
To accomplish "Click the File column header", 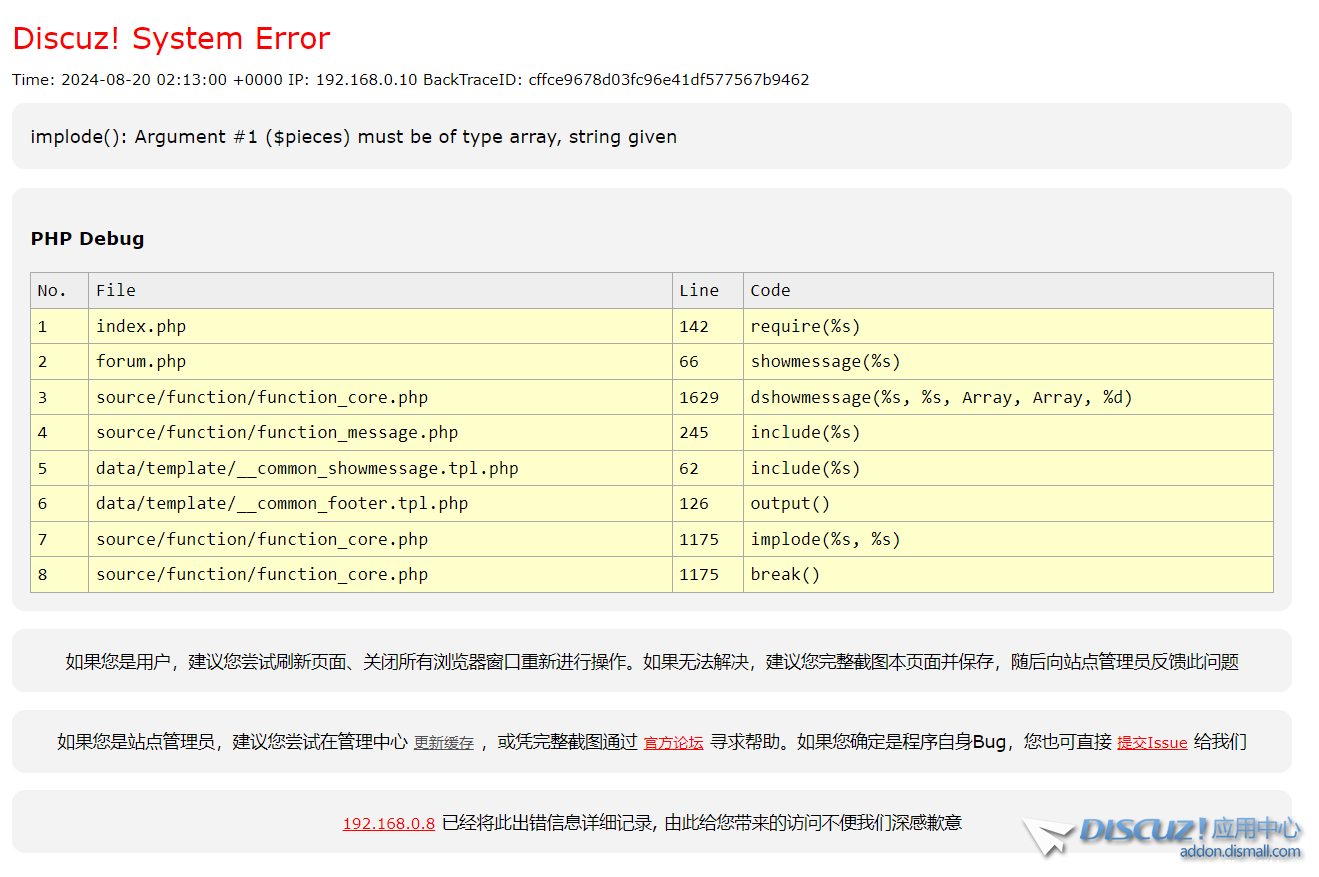I will (x=116, y=291).
